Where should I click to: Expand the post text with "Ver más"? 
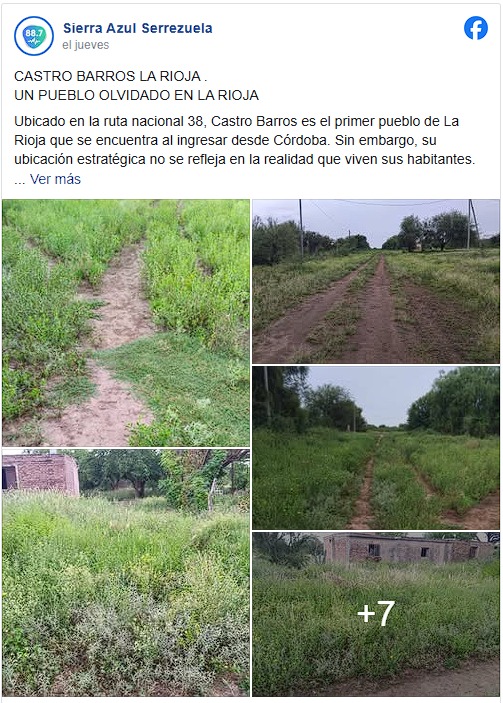pyautogui.click(x=55, y=179)
